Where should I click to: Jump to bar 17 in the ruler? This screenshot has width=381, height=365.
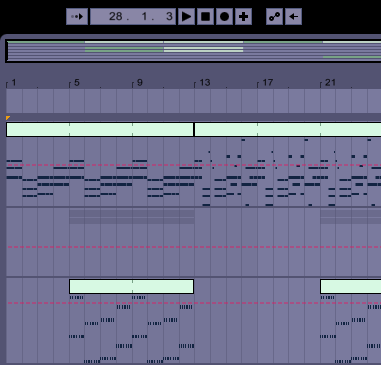267,83
